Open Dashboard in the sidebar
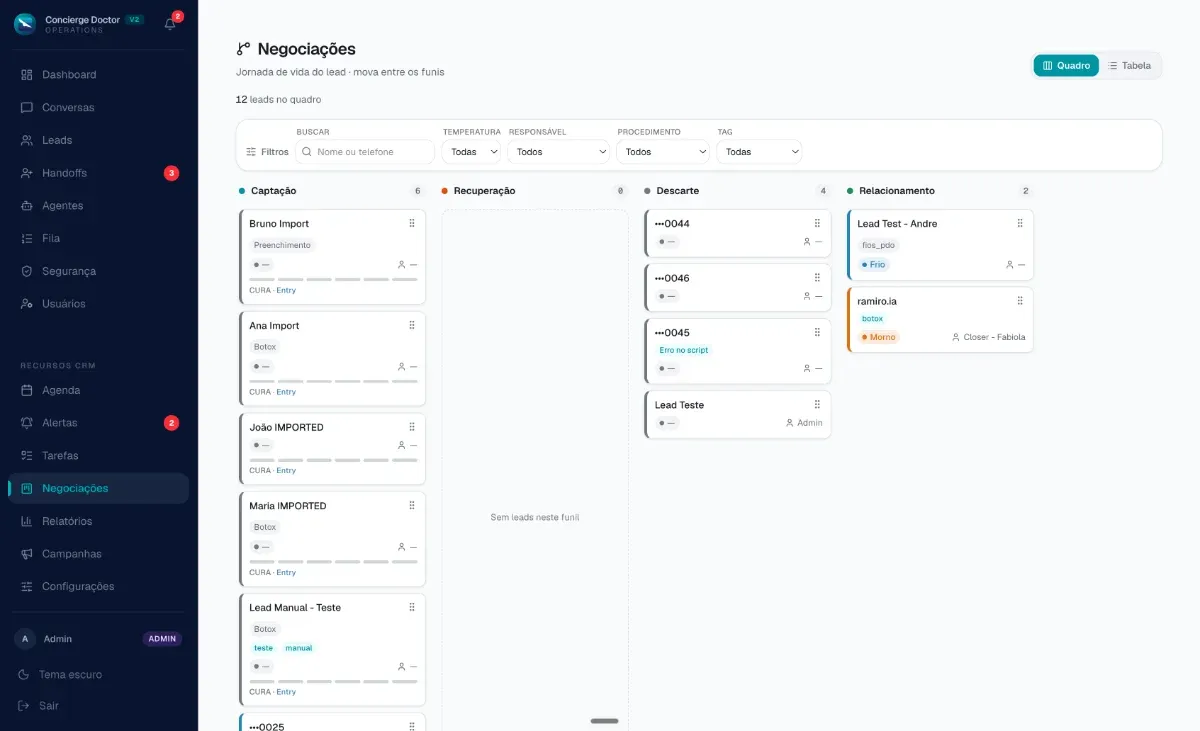Viewport: 1200px width, 731px height. (x=98, y=75)
